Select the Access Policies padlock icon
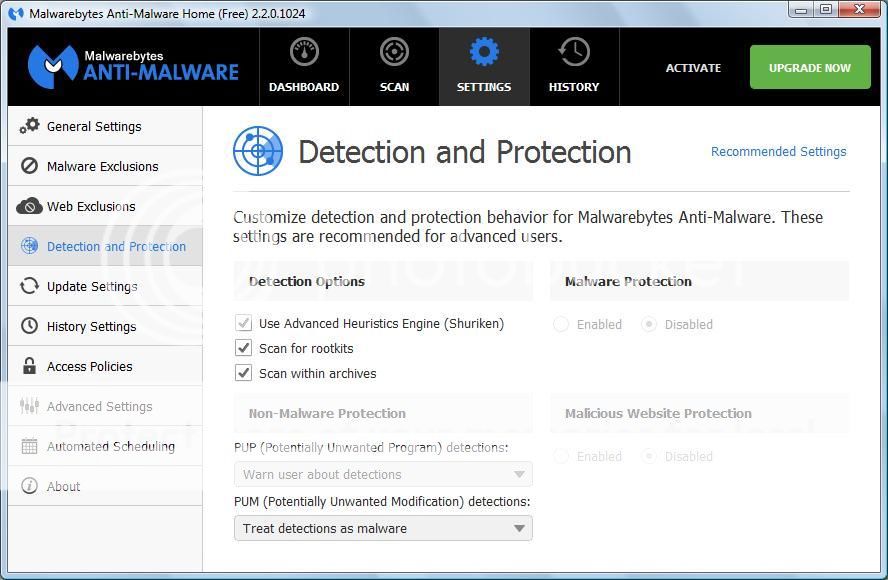The height and width of the screenshot is (580, 888). click(x=30, y=366)
